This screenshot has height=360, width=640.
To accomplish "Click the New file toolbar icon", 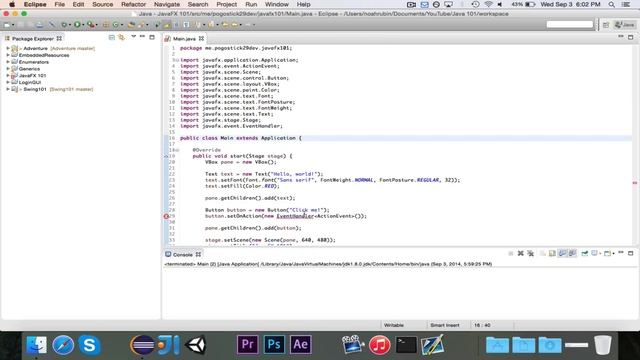I will (7, 25).
